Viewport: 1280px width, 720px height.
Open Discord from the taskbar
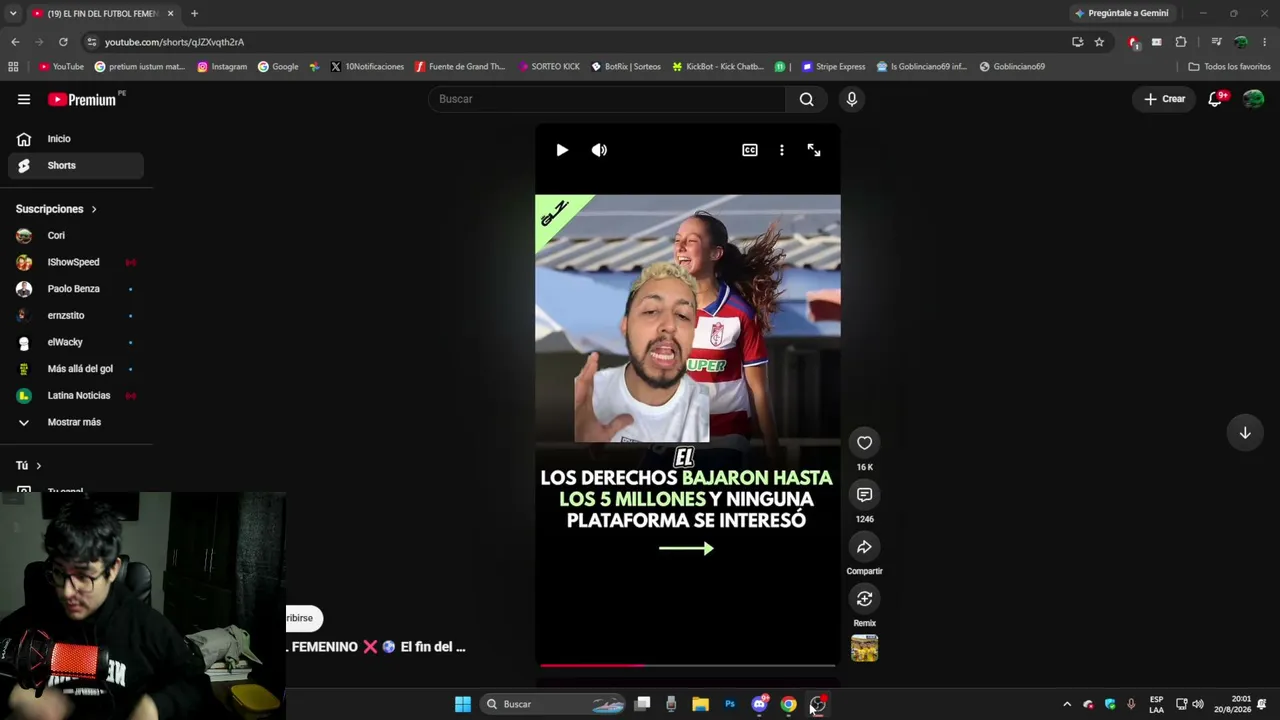point(759,704)
